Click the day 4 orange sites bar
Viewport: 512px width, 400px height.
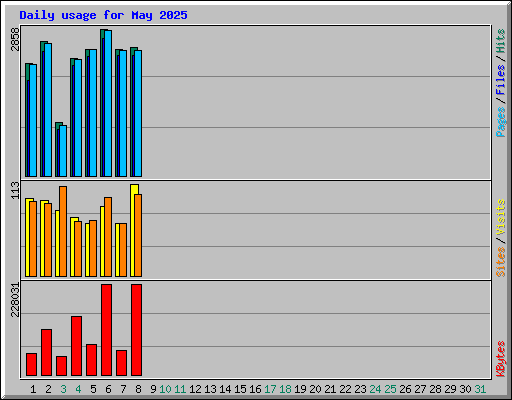[78, 249]
